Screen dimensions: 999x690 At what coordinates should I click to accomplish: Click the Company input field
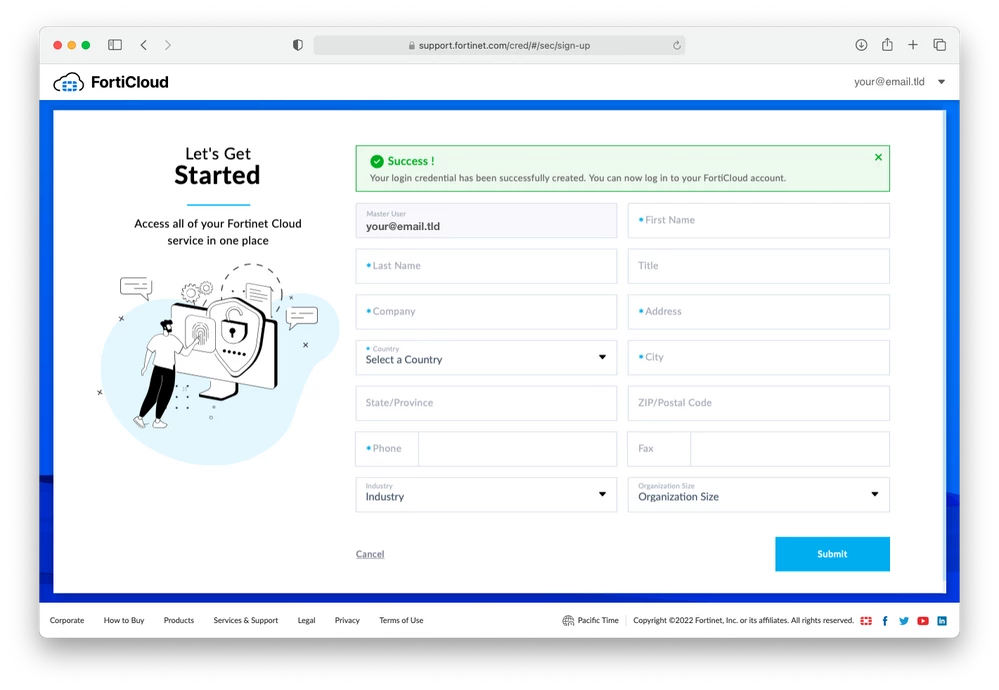pos(486,312)
